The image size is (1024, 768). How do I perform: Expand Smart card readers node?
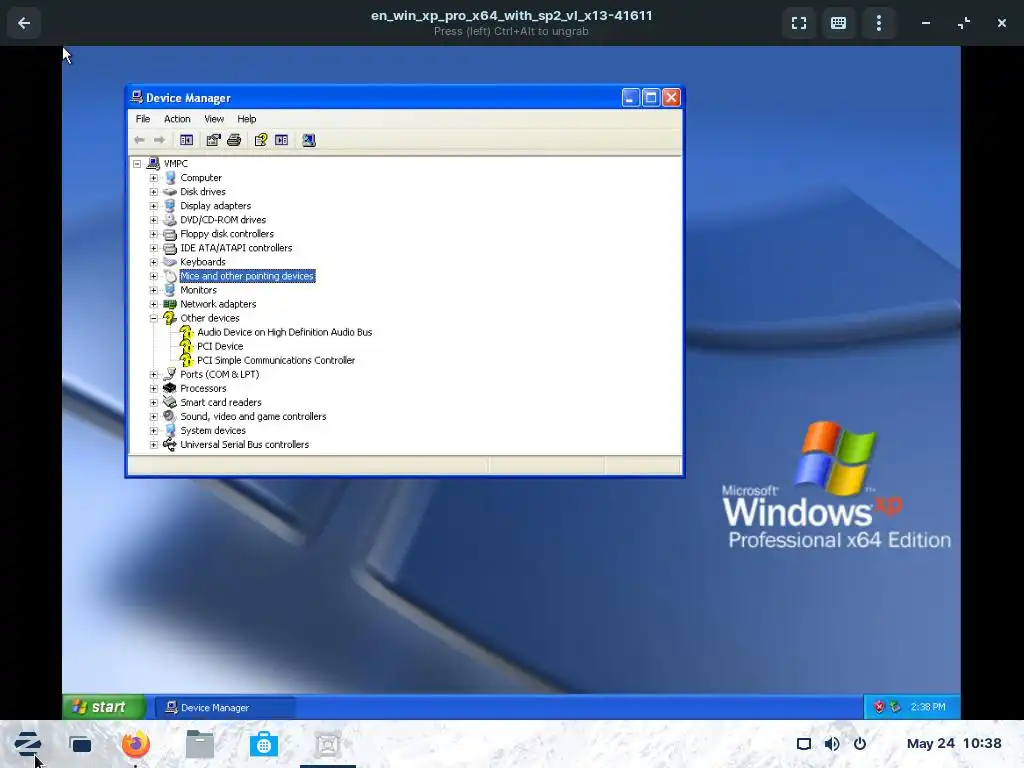coord(153,402)
